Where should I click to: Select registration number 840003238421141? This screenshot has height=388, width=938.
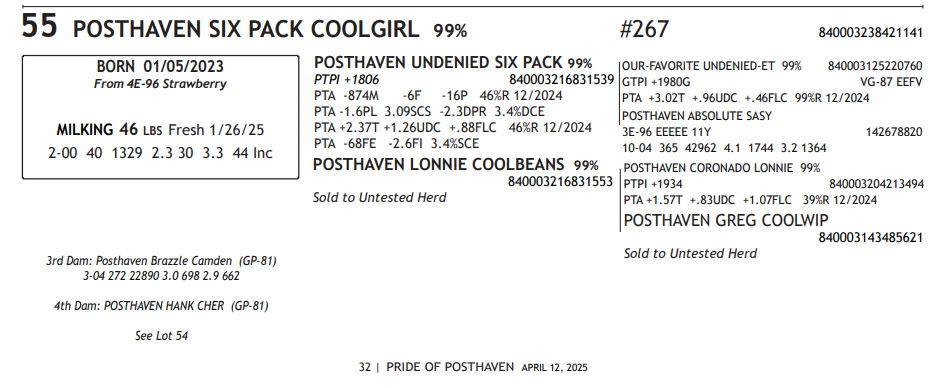click(x=870, y=32)
